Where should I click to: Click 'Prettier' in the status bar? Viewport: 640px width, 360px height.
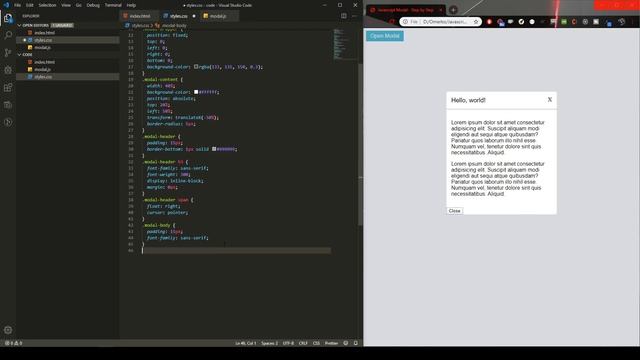click(331, 343)
